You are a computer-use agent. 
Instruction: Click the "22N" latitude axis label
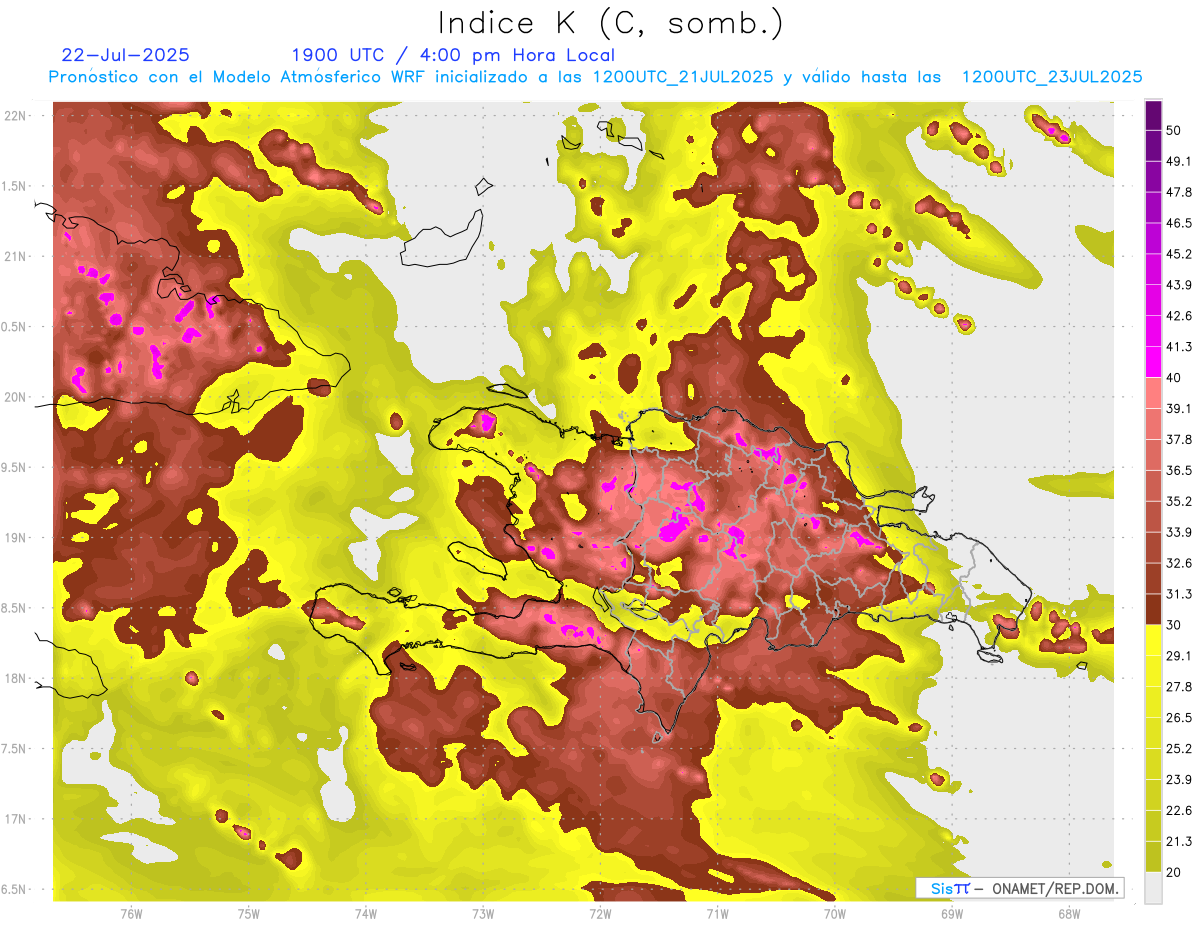click(x=16, y=115)
